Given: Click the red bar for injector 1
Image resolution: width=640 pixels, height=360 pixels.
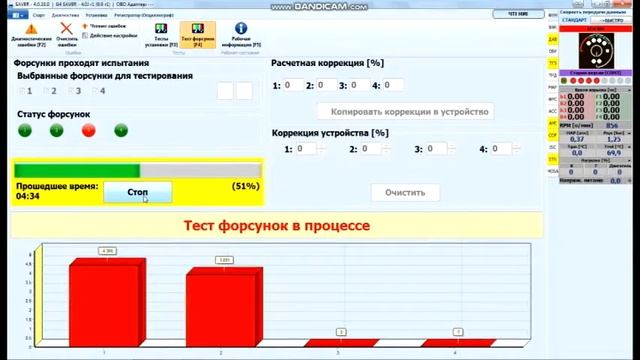Looking at the screenshot, I should click(x=107, y=302).
